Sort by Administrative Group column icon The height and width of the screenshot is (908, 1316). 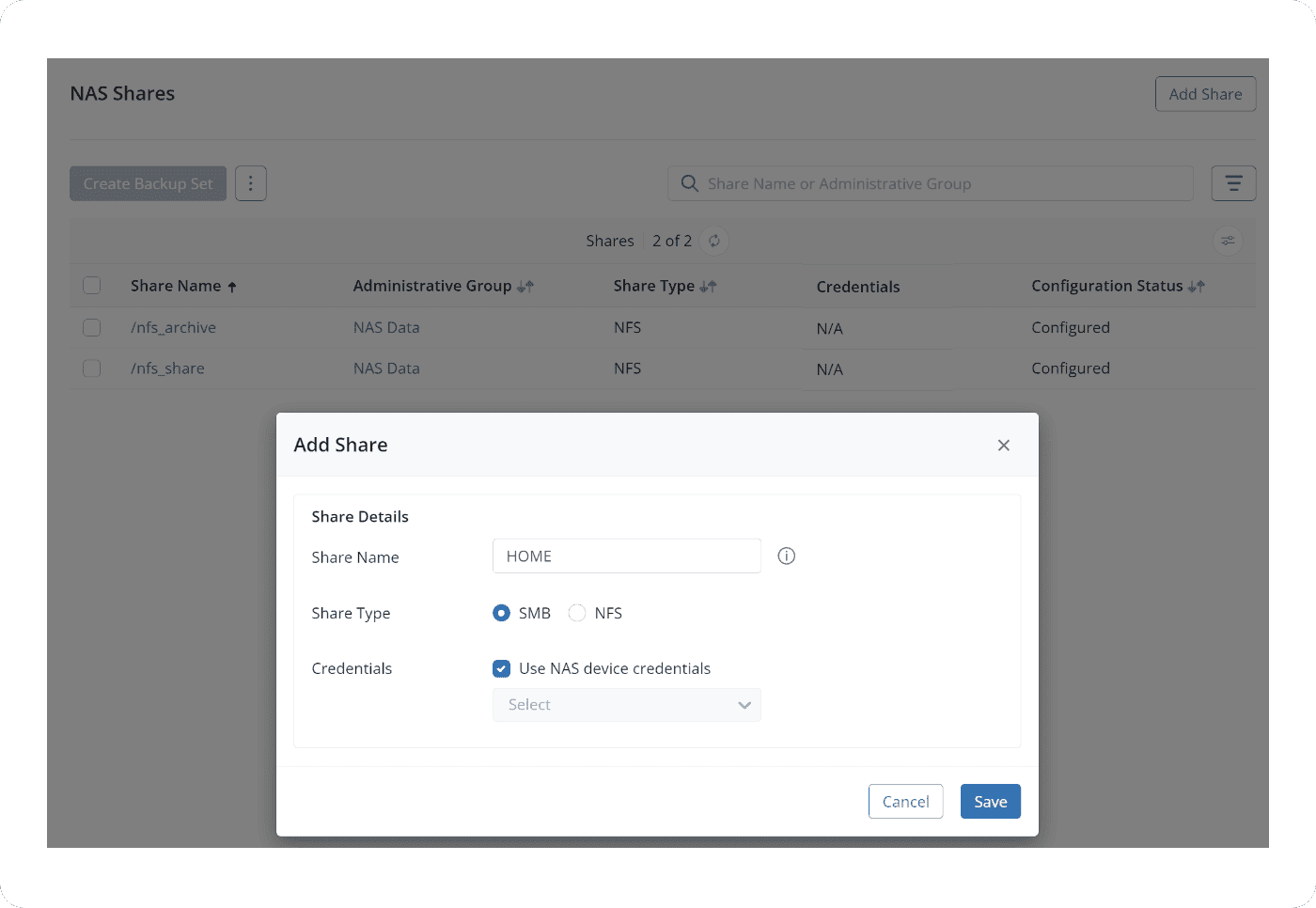coord(525,287)
